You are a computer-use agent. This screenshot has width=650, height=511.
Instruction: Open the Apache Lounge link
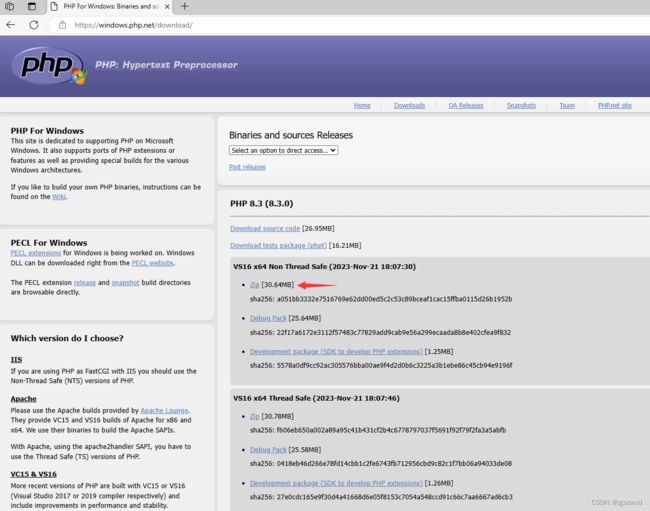tap(164, 411)
